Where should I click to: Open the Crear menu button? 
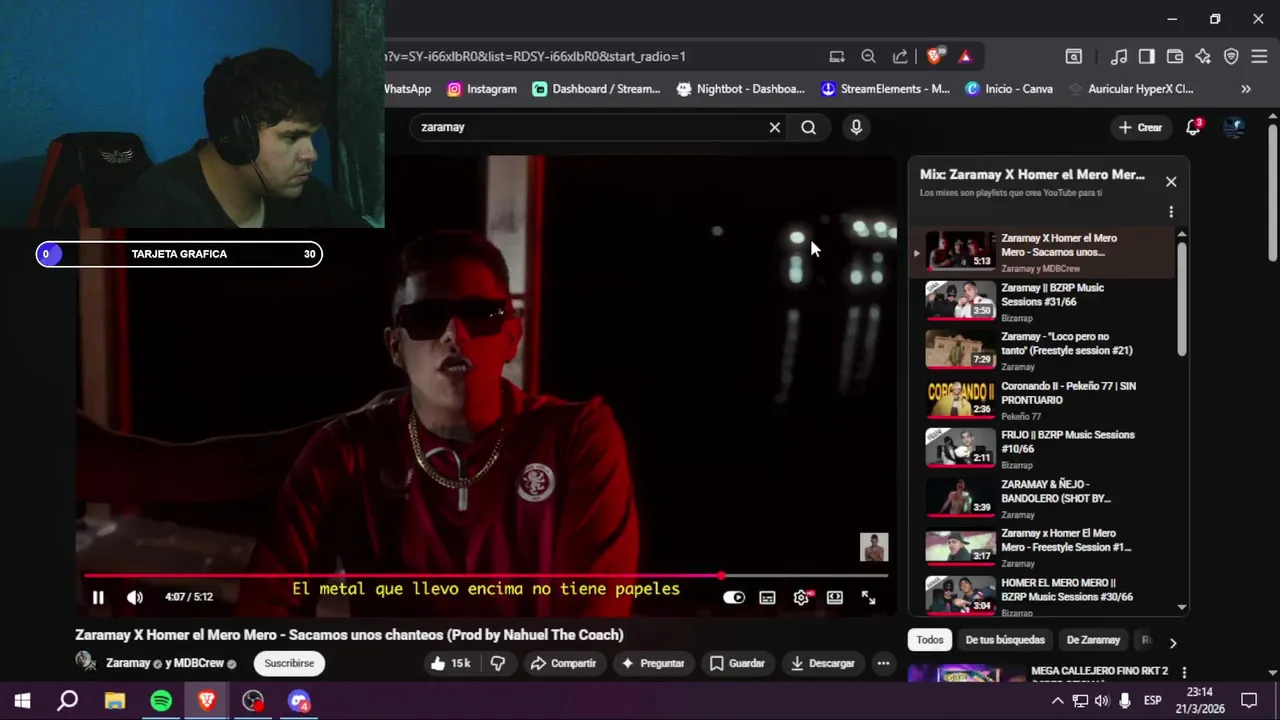pyautogui.click(x=1140, y=127)
